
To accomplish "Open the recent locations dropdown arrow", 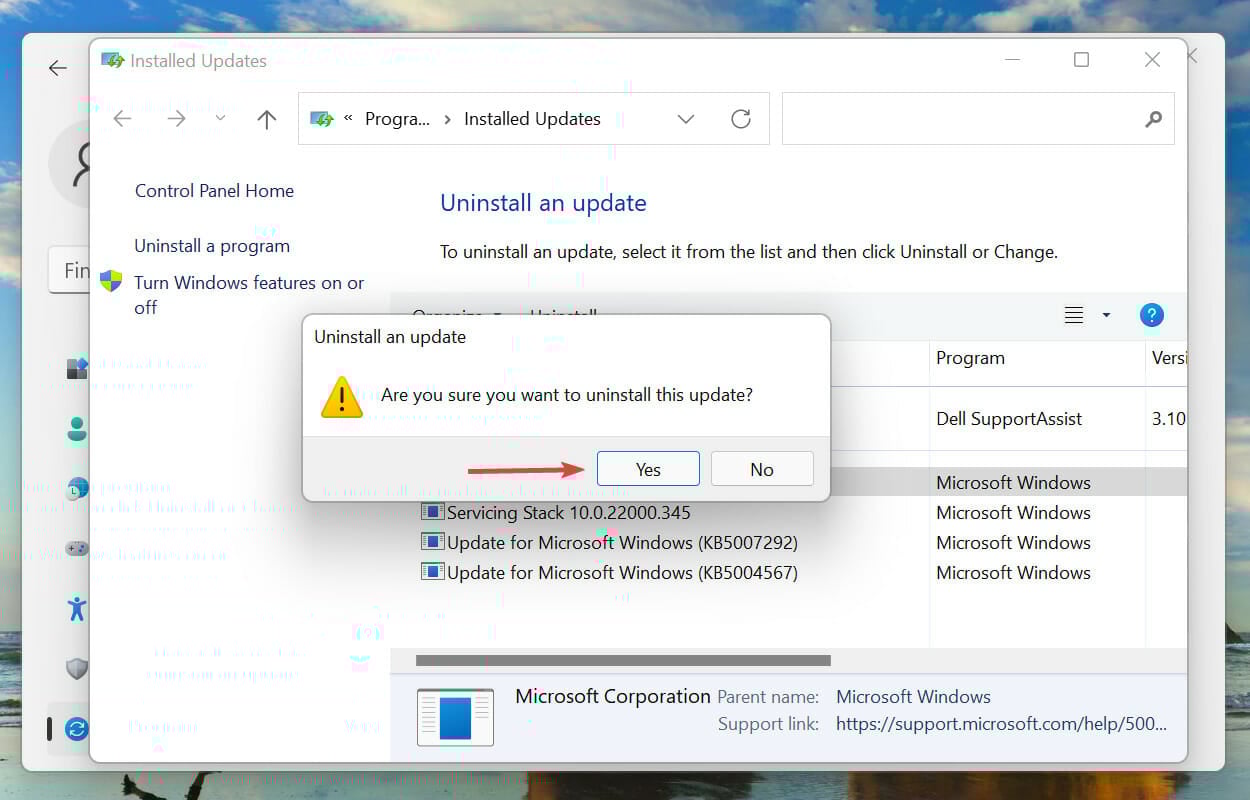I will [220, 118].
